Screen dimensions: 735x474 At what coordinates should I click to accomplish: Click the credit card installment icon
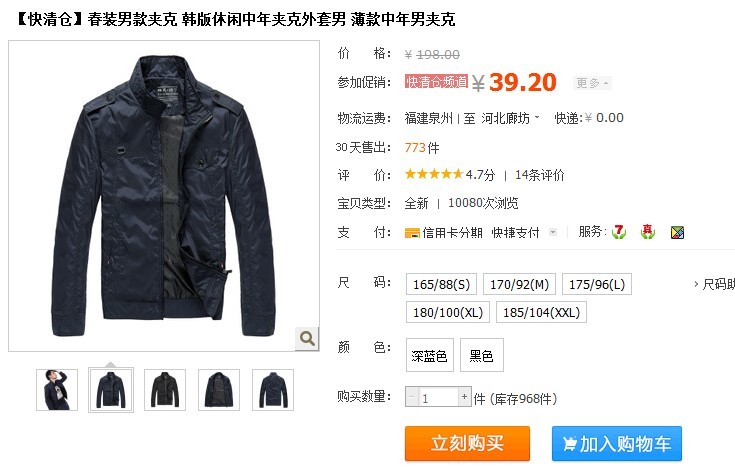[x=412, y=233]
